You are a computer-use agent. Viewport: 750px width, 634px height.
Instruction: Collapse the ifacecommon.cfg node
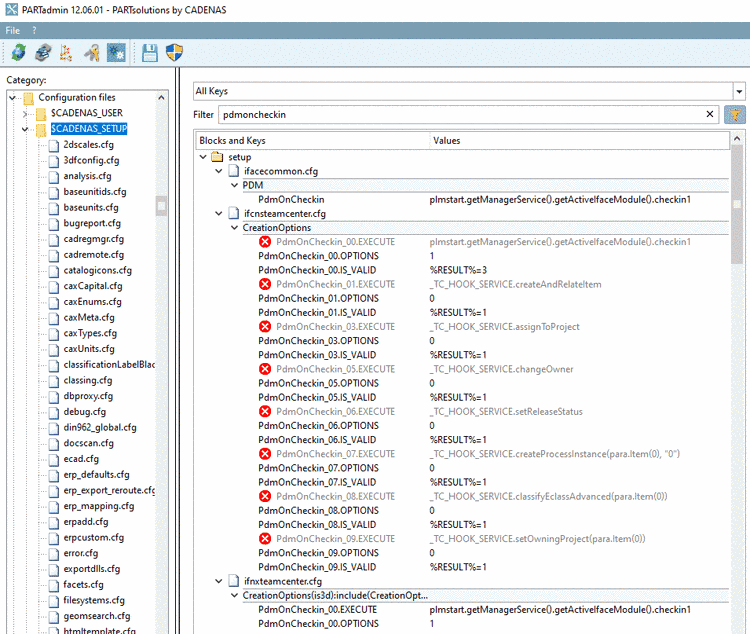pyautogui.click(x=219, y=171)
